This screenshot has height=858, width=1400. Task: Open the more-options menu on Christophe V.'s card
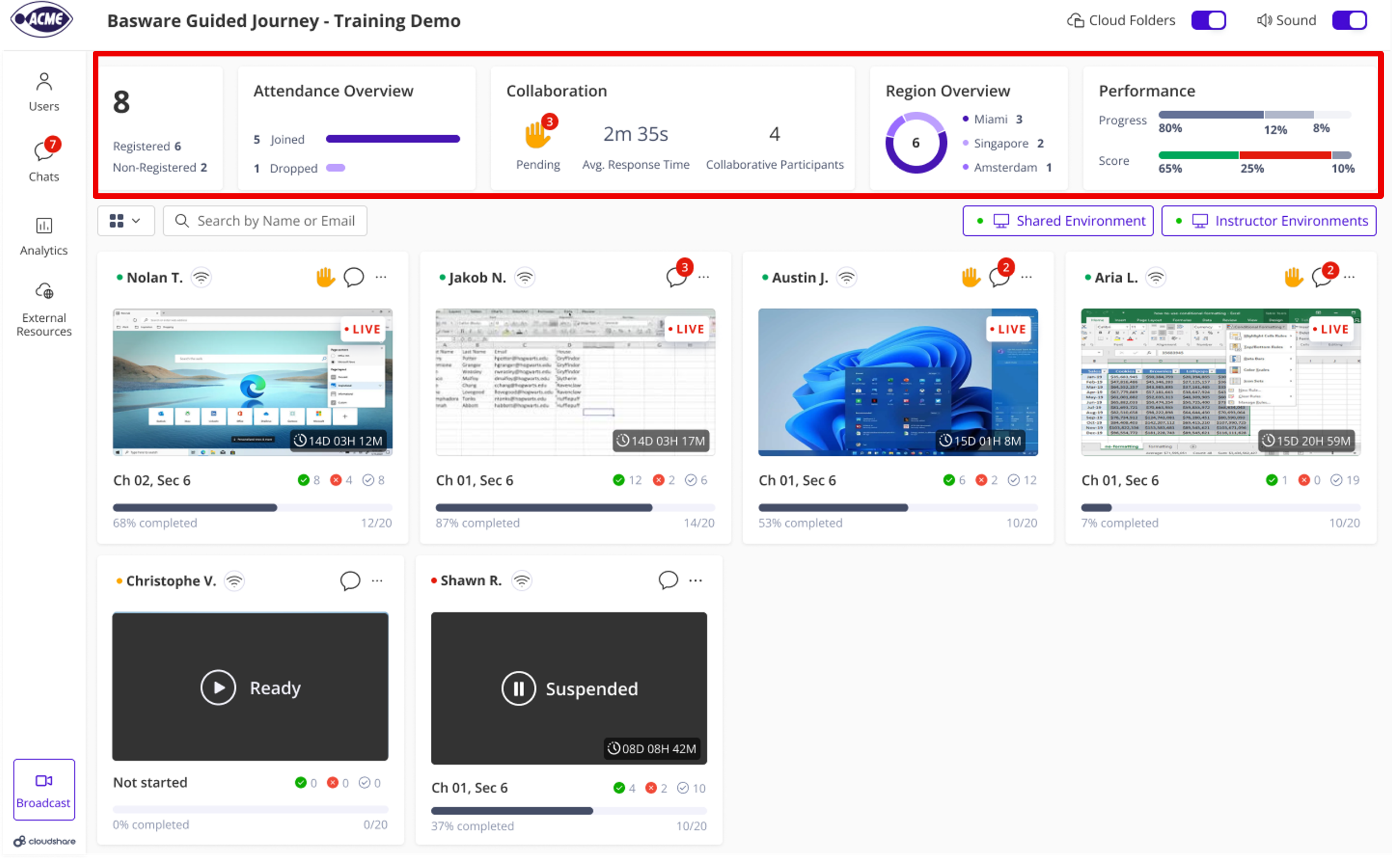(x=378, y=580)
